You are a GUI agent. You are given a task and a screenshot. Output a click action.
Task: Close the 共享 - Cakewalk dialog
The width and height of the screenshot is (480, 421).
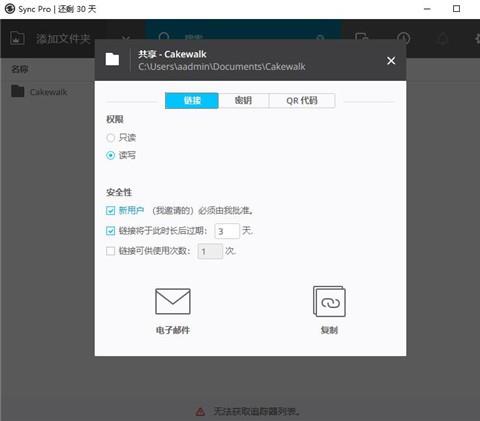[391, 61]
